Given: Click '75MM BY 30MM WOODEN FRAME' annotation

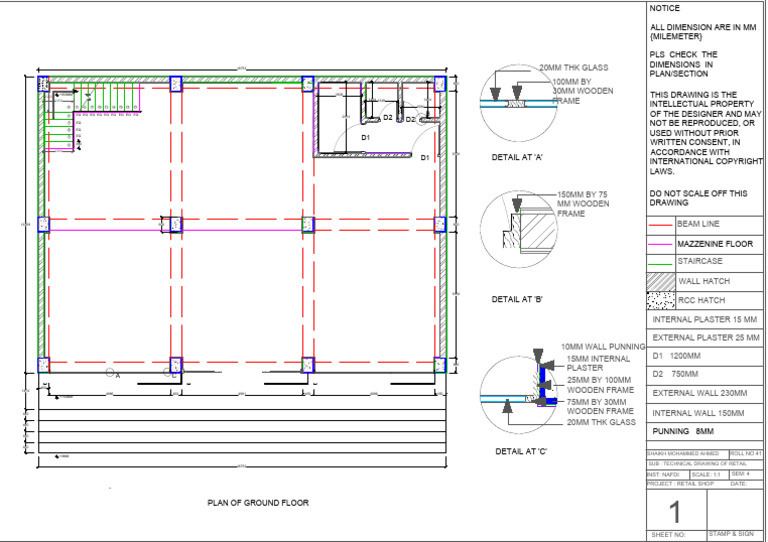Looking at the screenshot, I should click(600, 406).
